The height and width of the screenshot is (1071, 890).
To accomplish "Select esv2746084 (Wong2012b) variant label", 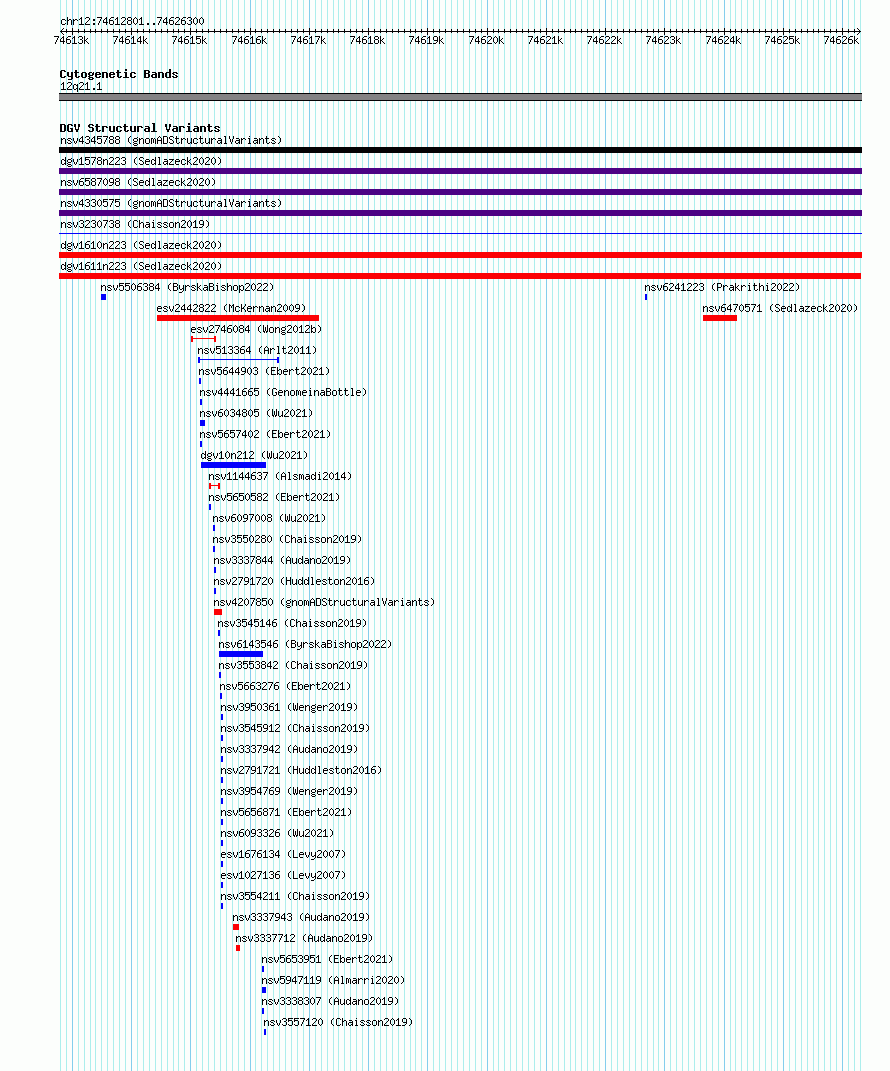I will click(x=256, y=329).
